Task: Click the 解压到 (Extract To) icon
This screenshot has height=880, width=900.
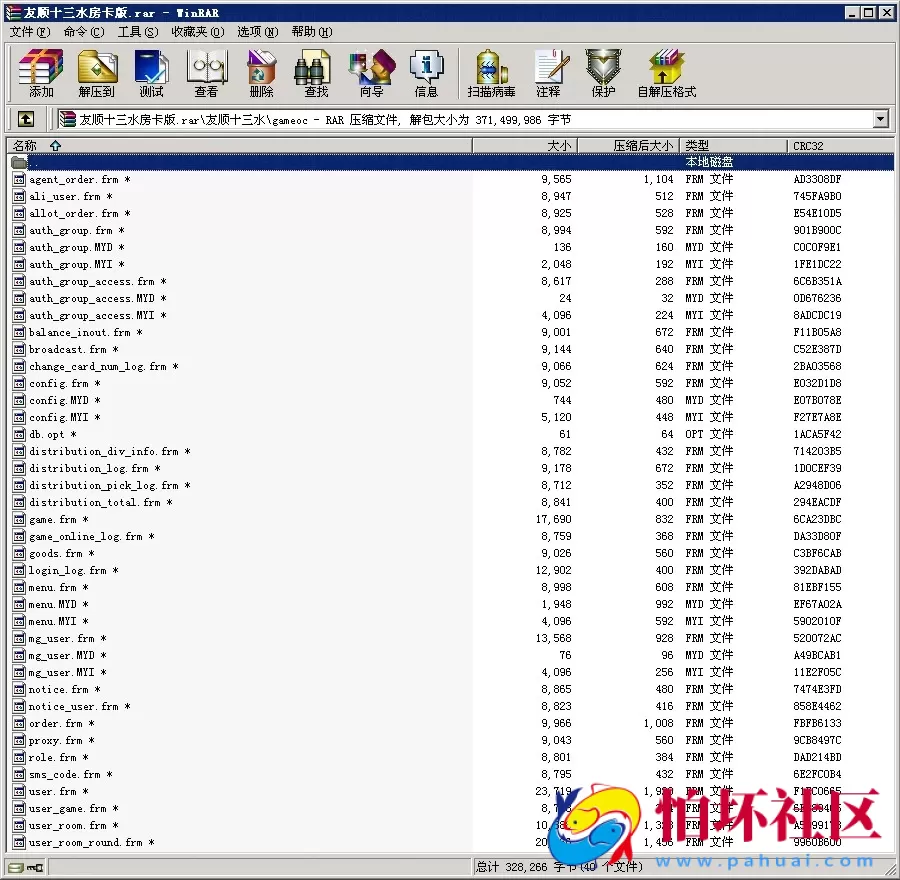Action: [x=97, y=74]
